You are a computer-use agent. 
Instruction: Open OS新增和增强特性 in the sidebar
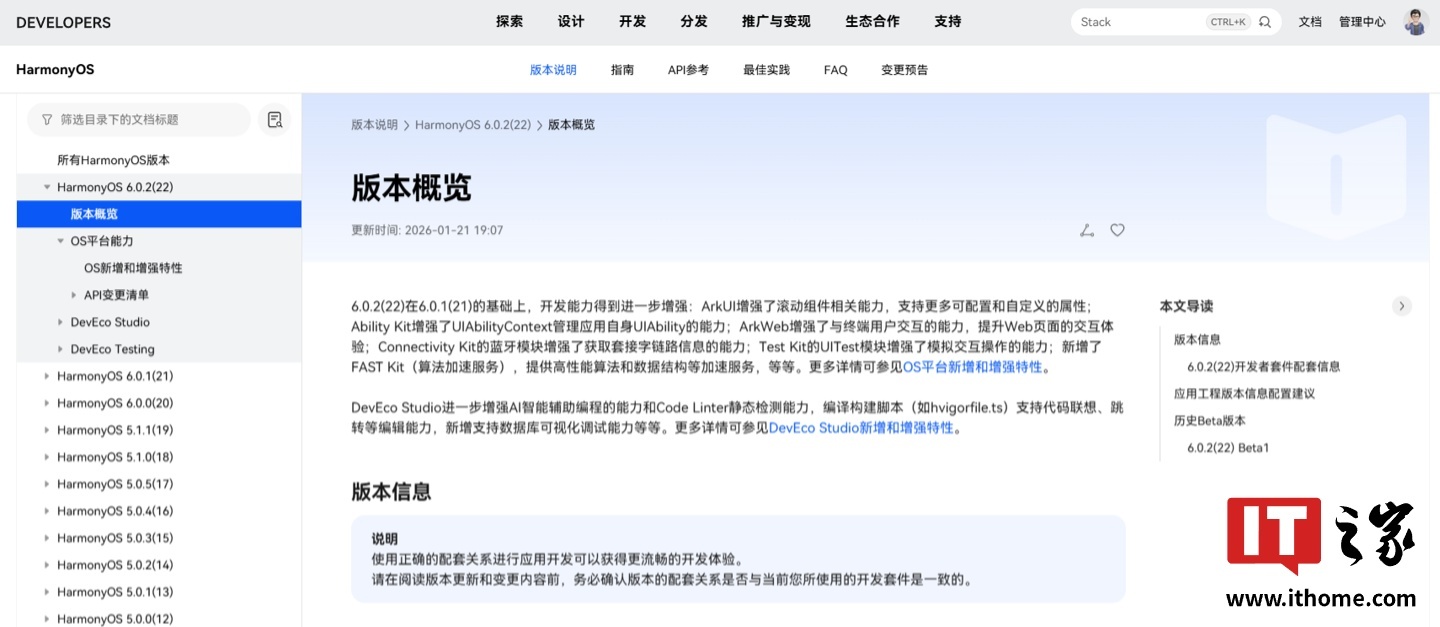point(133,268)
